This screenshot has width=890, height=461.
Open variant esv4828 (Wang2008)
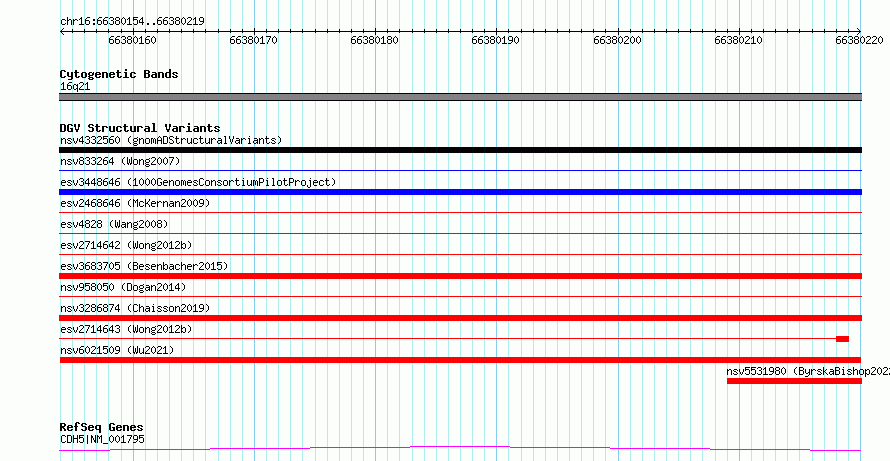[x=114, y=224]
